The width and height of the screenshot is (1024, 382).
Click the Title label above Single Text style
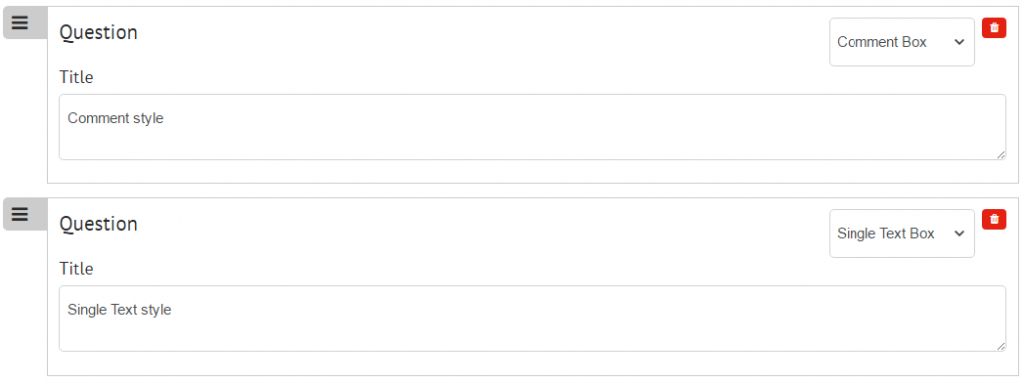[x=76, y=268]
